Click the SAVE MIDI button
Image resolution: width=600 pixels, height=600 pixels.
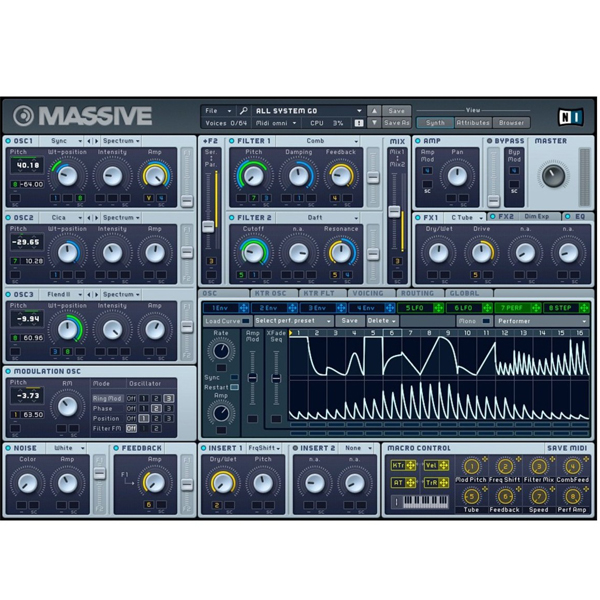click(567, 448)
